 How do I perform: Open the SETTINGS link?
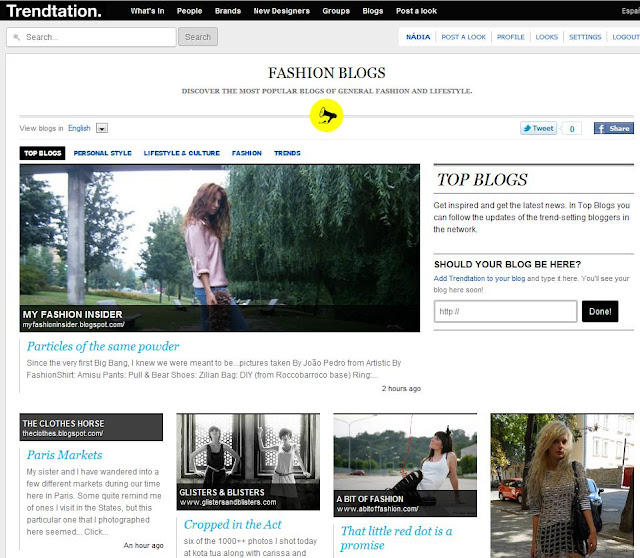point(585,37)
